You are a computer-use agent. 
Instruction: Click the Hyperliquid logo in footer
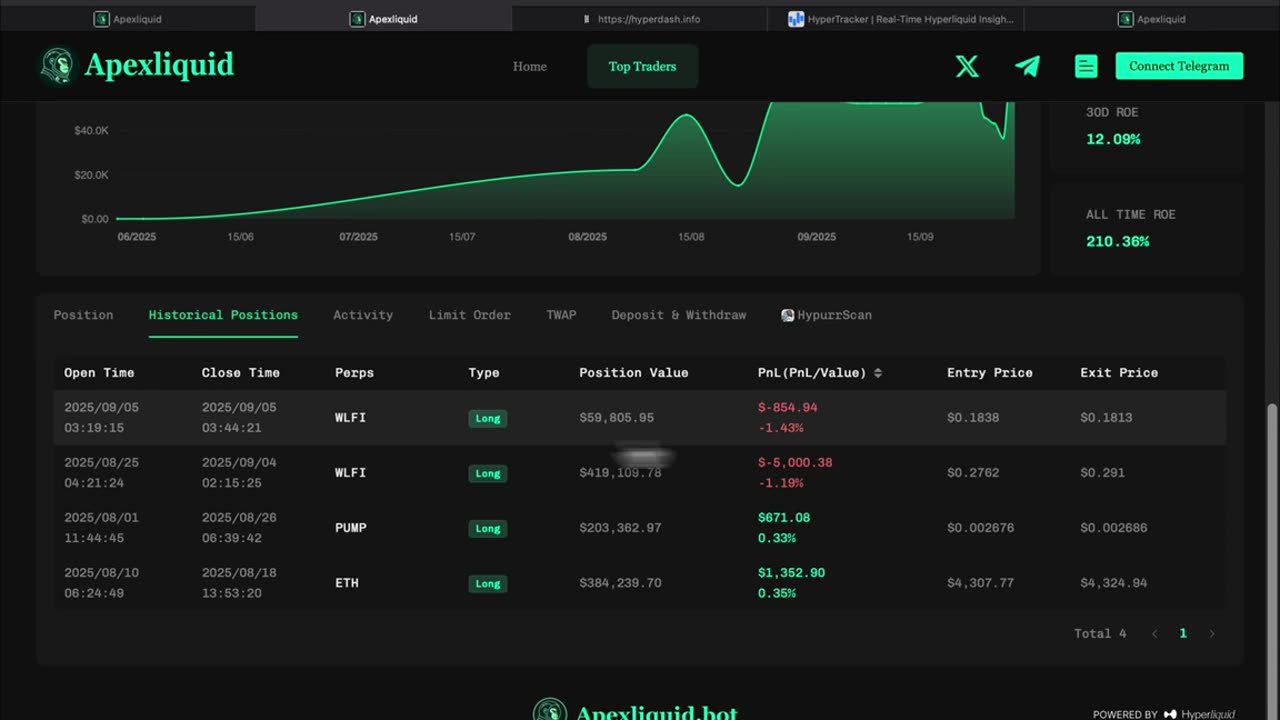(x=1199, y=714)
